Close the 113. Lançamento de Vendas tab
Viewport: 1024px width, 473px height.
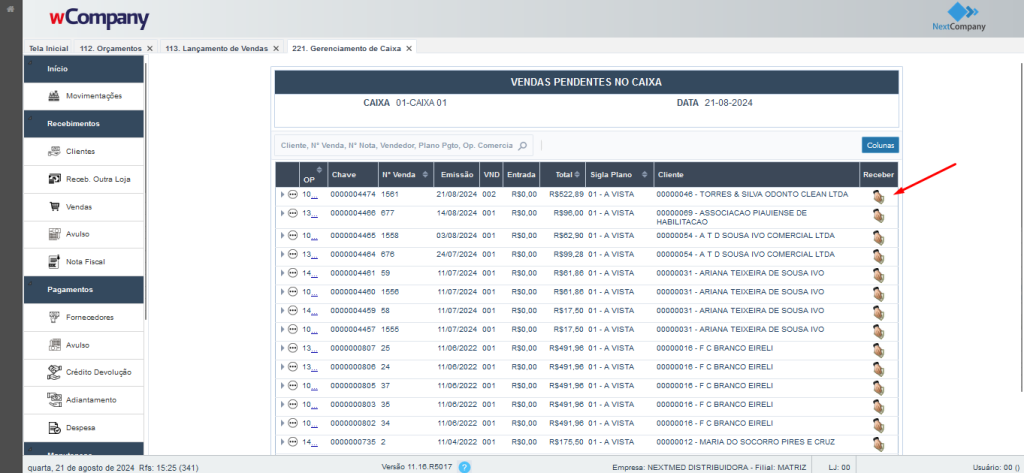coord(276,48)
